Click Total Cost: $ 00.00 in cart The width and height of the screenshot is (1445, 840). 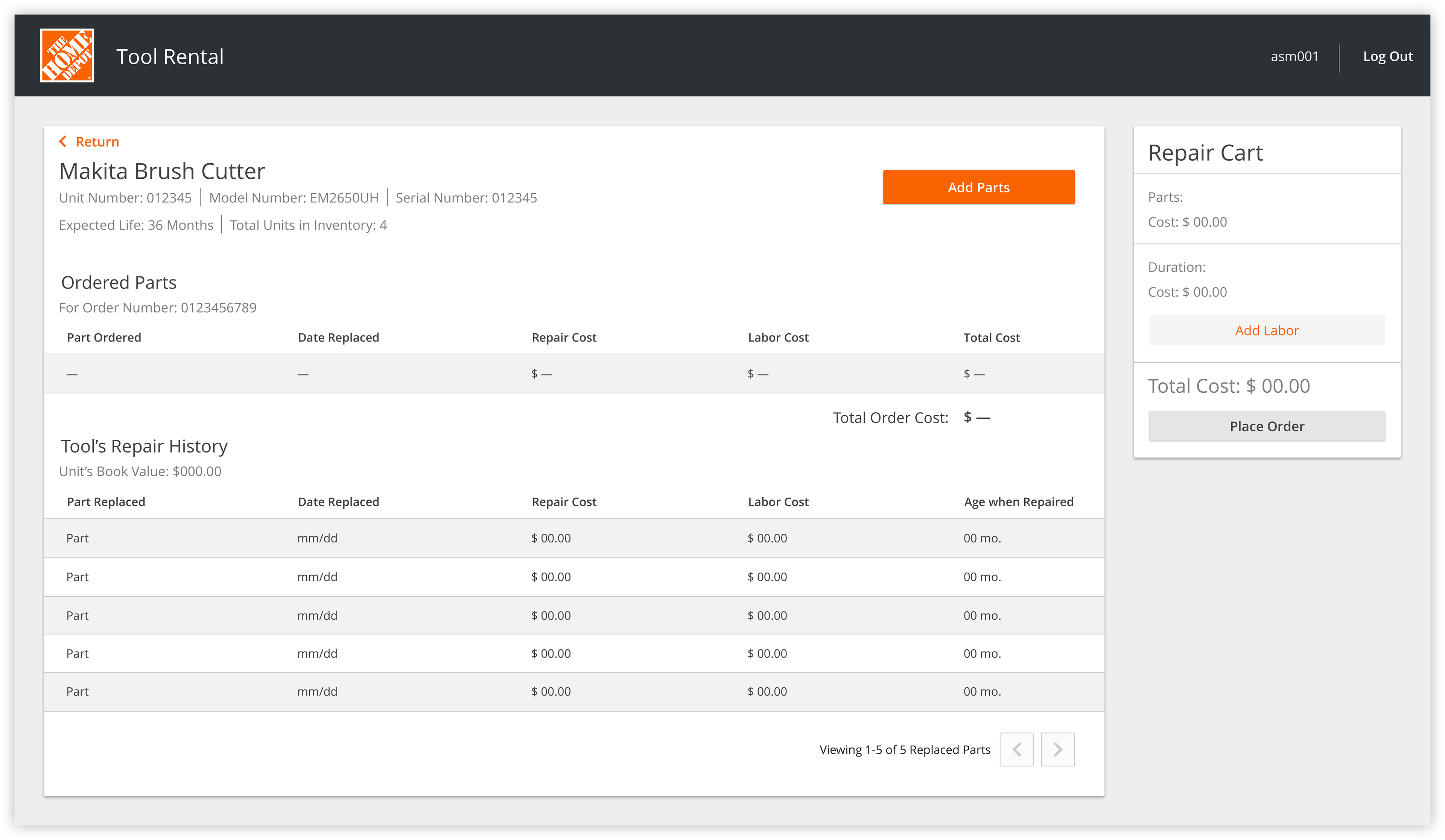1229,386
